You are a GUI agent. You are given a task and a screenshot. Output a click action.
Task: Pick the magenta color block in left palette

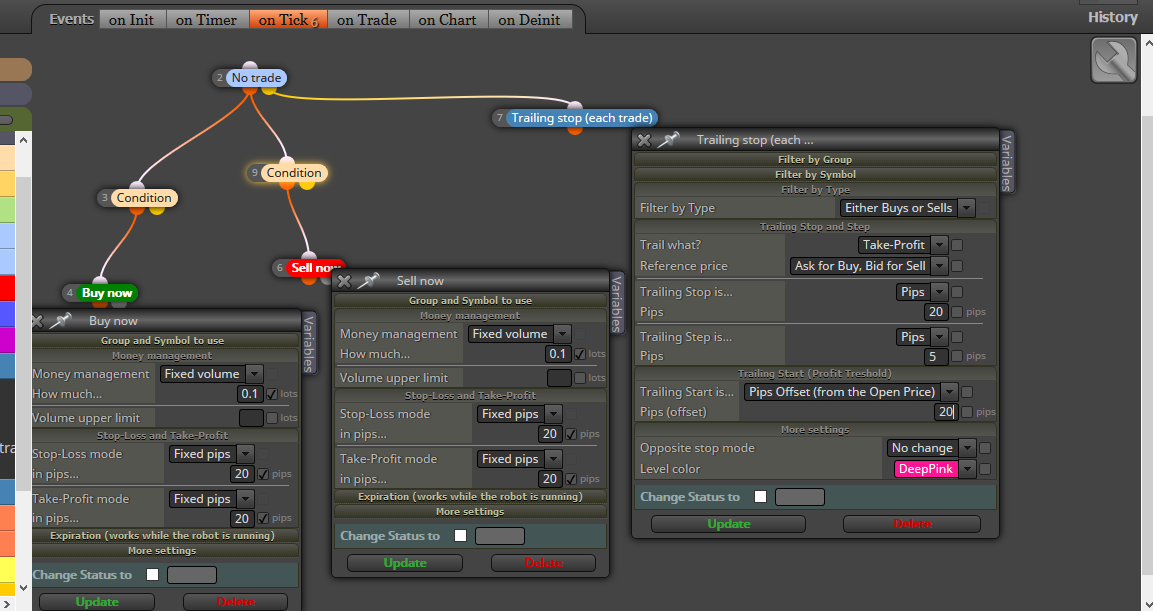pos(7,340)
